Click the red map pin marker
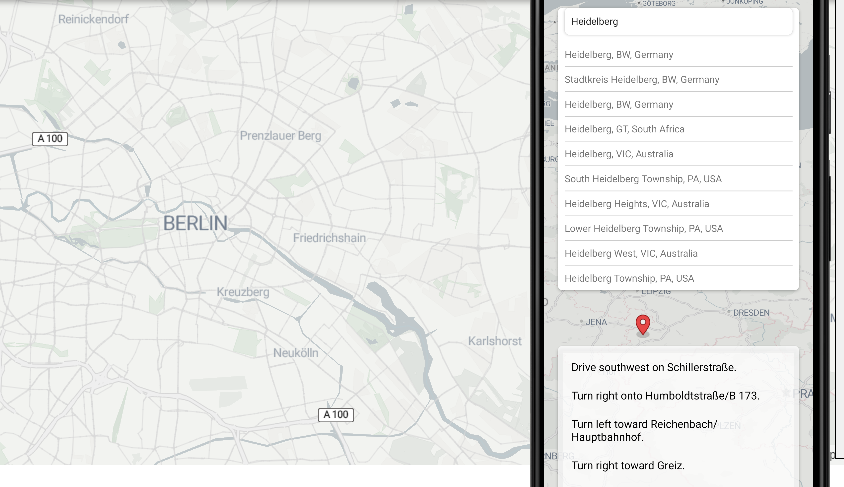The height and width of the screenshot is (487, 844). tap(643, 324)
